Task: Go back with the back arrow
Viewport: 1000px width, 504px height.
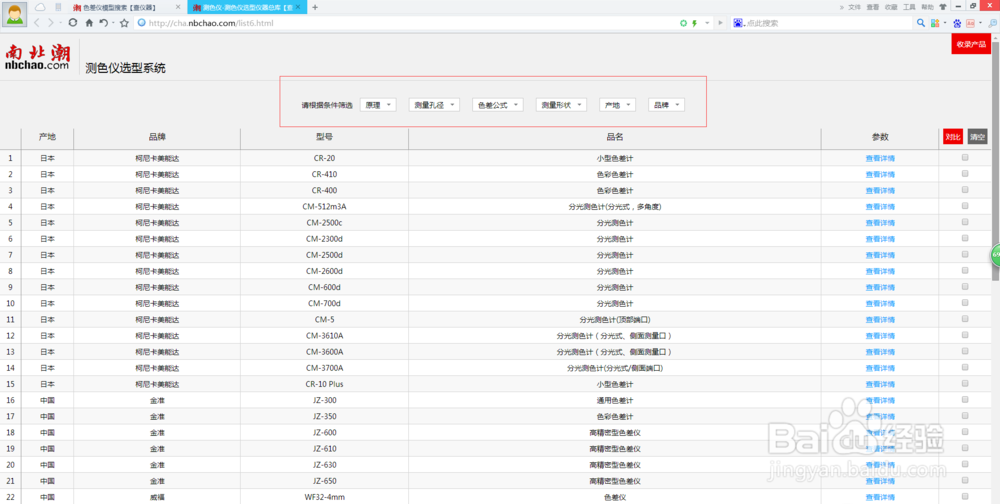Action: tap(37, 22)
